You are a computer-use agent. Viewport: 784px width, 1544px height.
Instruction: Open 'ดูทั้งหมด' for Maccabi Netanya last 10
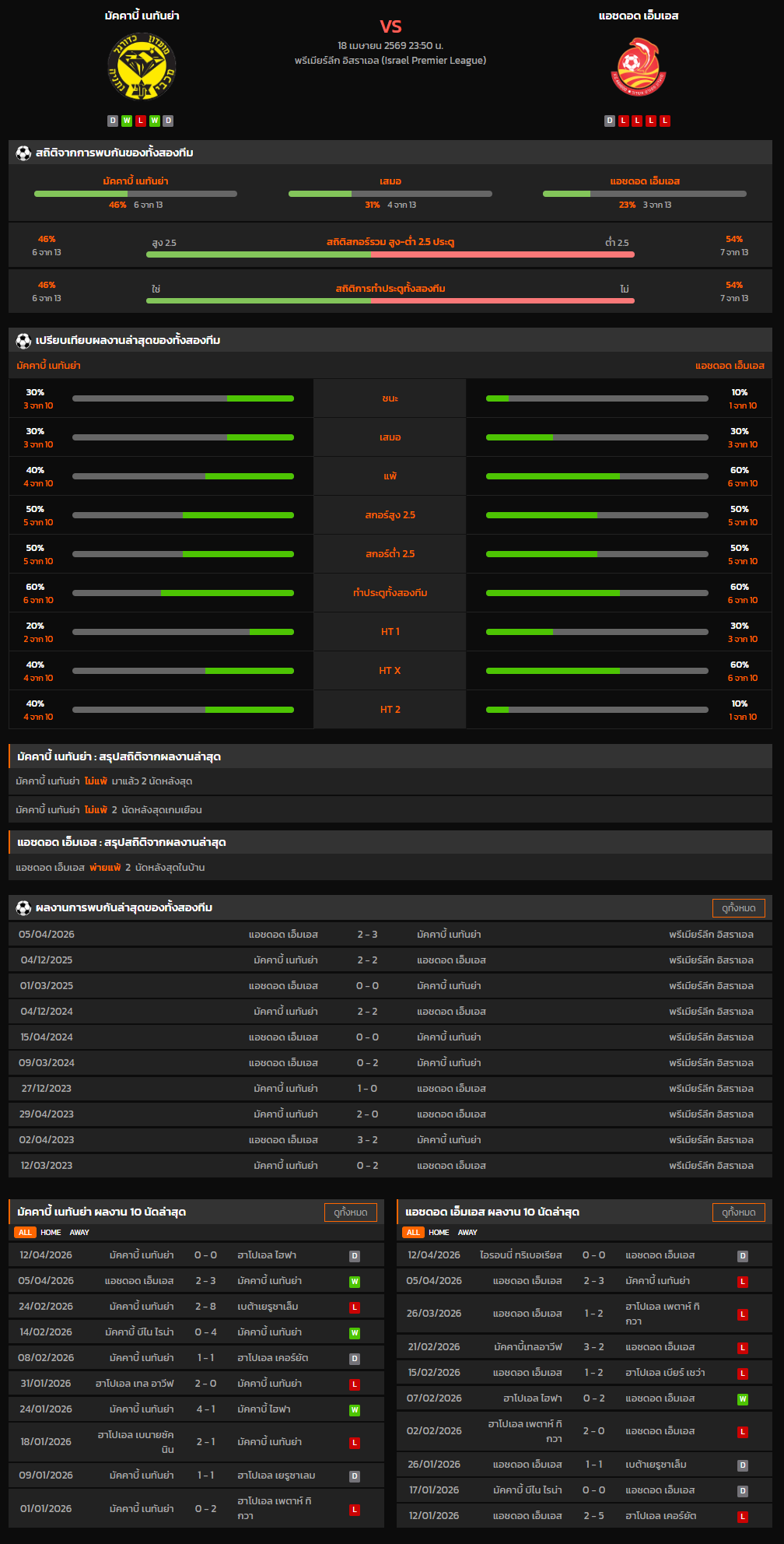(x=350, y=1212)
